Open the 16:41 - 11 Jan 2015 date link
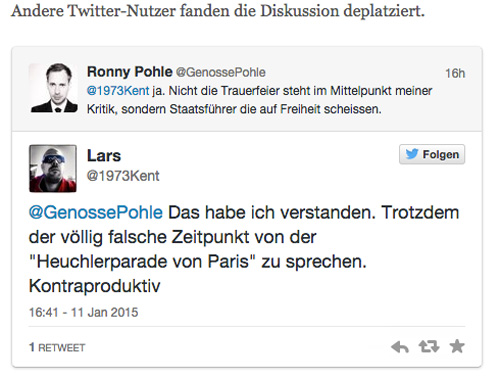The height and width of the screenshot is (379, 500). pos(83,312)
